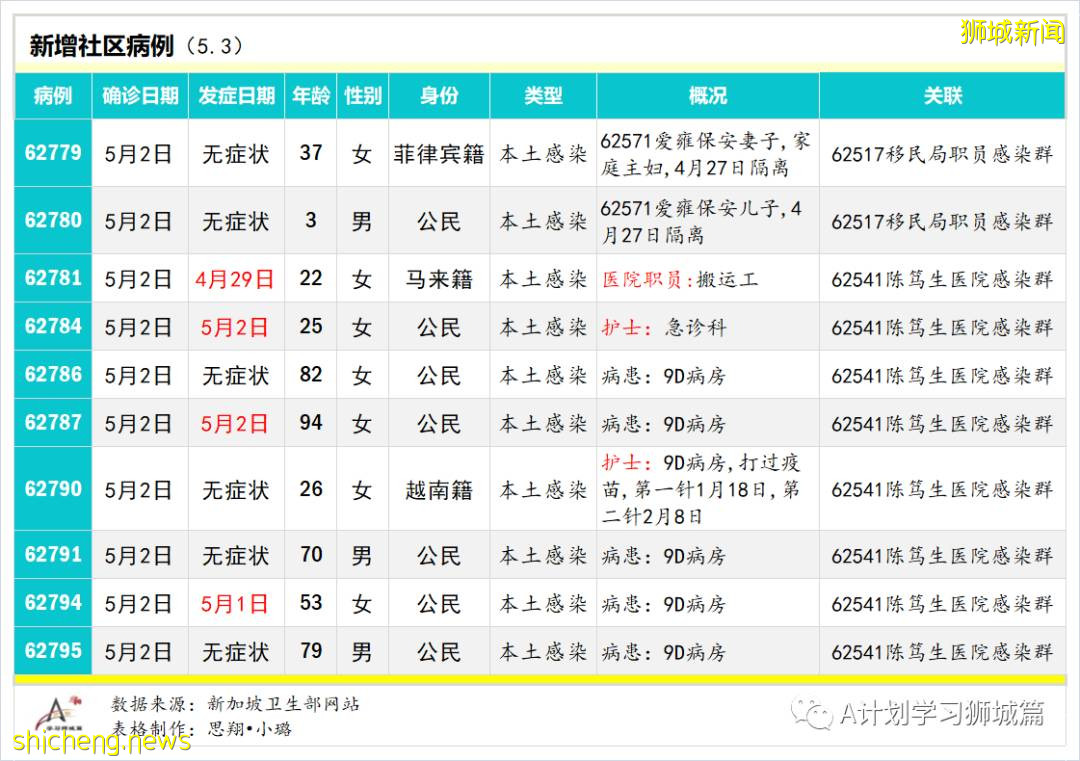The width and height of the screenshot is (1080, 761).
Task: Expand the 护士：9D病房 vaccination details cell
Action: tap(710, 490)
